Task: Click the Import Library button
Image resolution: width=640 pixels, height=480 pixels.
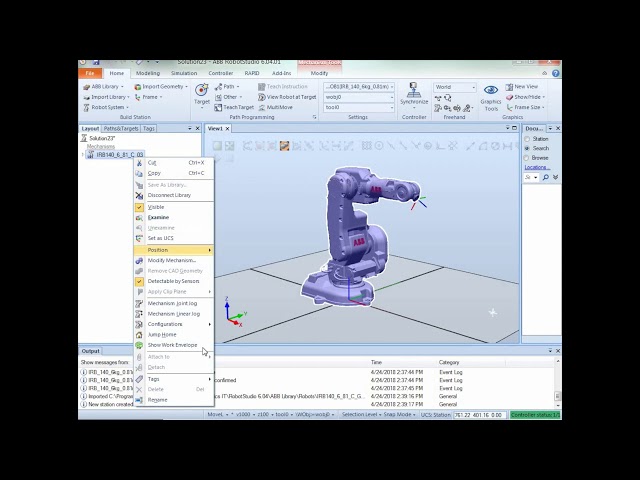Action: [x=106, y=97]
